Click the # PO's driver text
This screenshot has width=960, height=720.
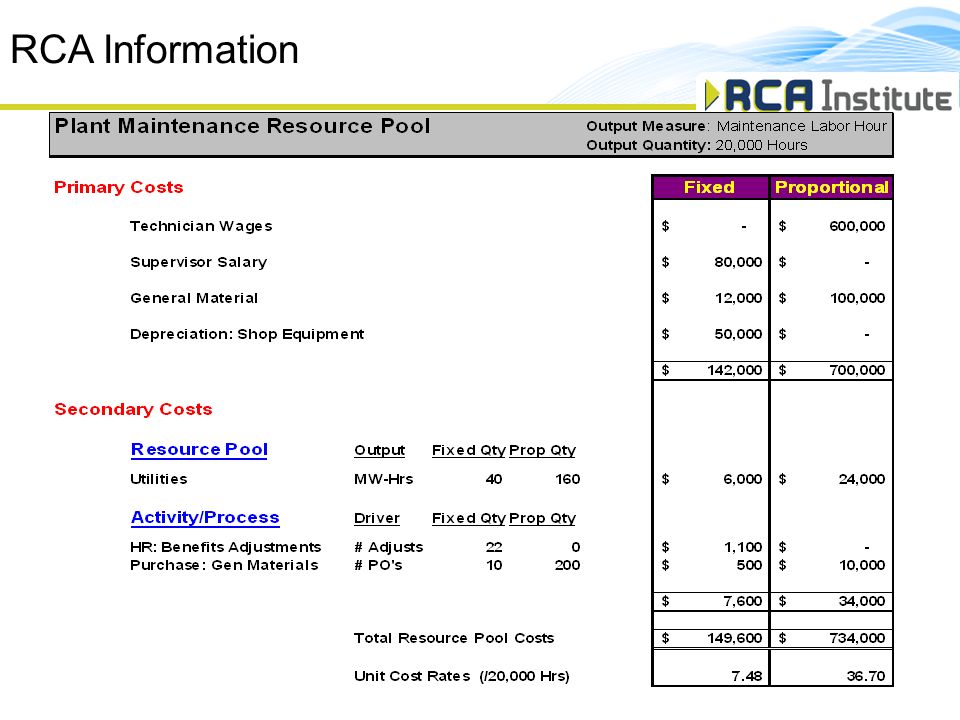click(378, 565)
